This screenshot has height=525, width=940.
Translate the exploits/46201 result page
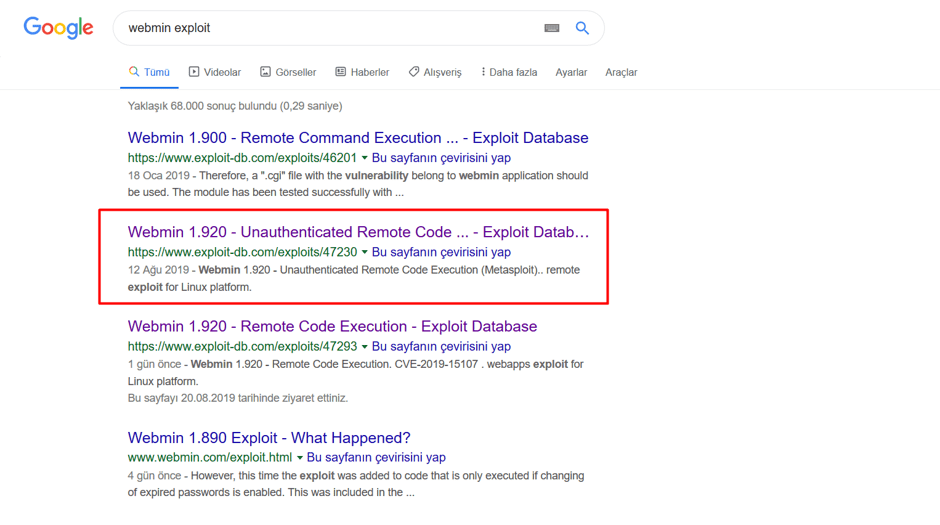(441, 158)
